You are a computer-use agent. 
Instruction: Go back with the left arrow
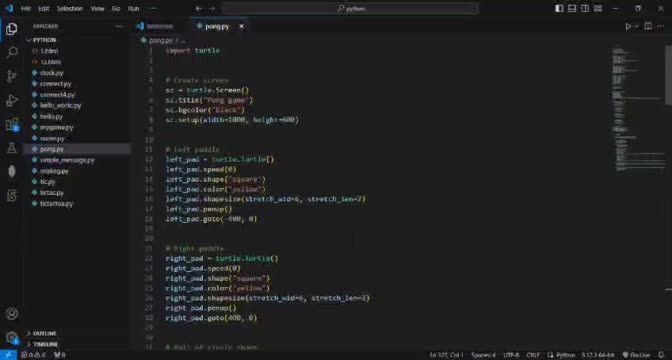198,9
